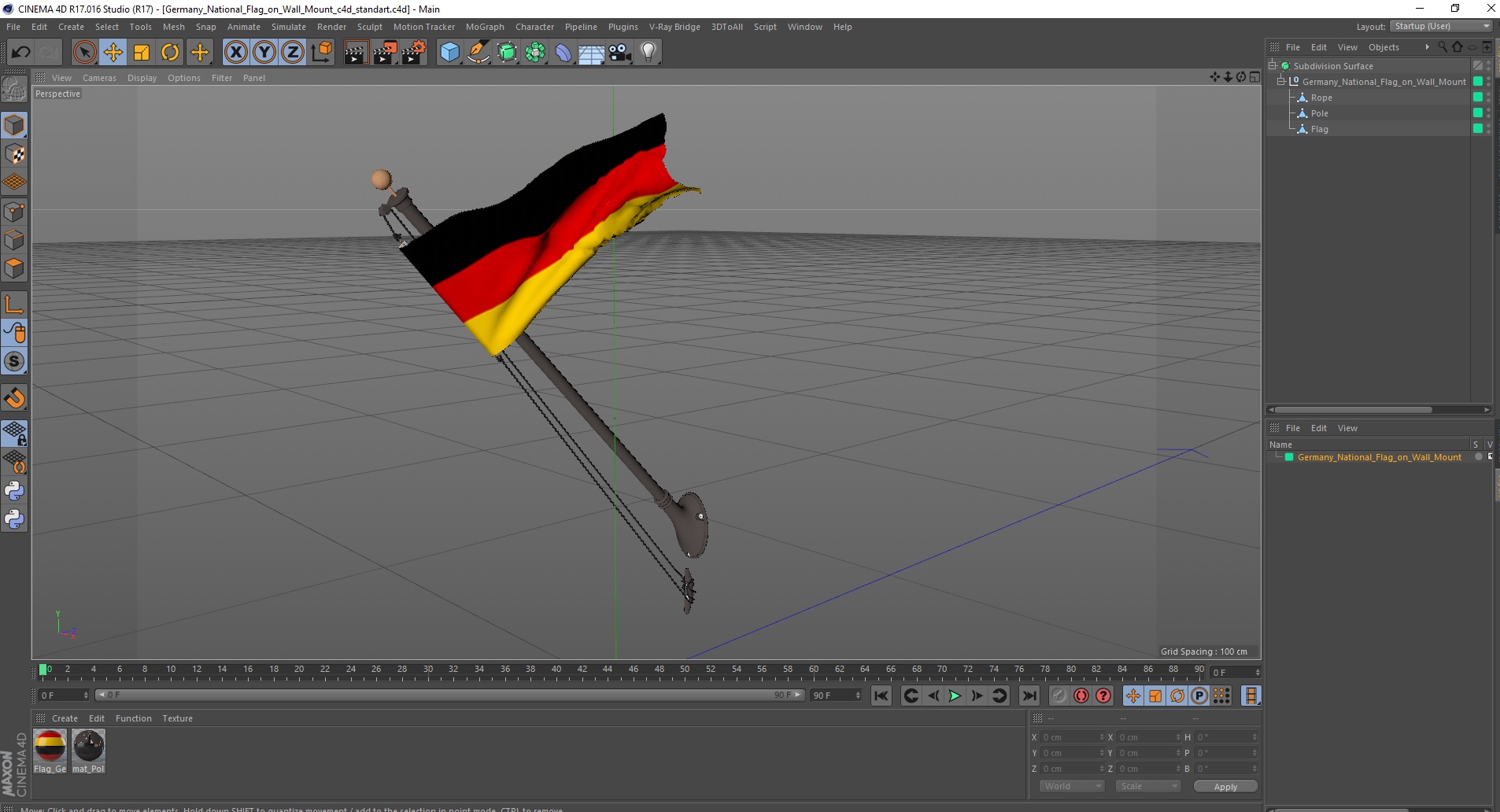
Task: Select Germany_National_Flag_on_Wall_Mount layer
Action: (x=1379, y=457)
